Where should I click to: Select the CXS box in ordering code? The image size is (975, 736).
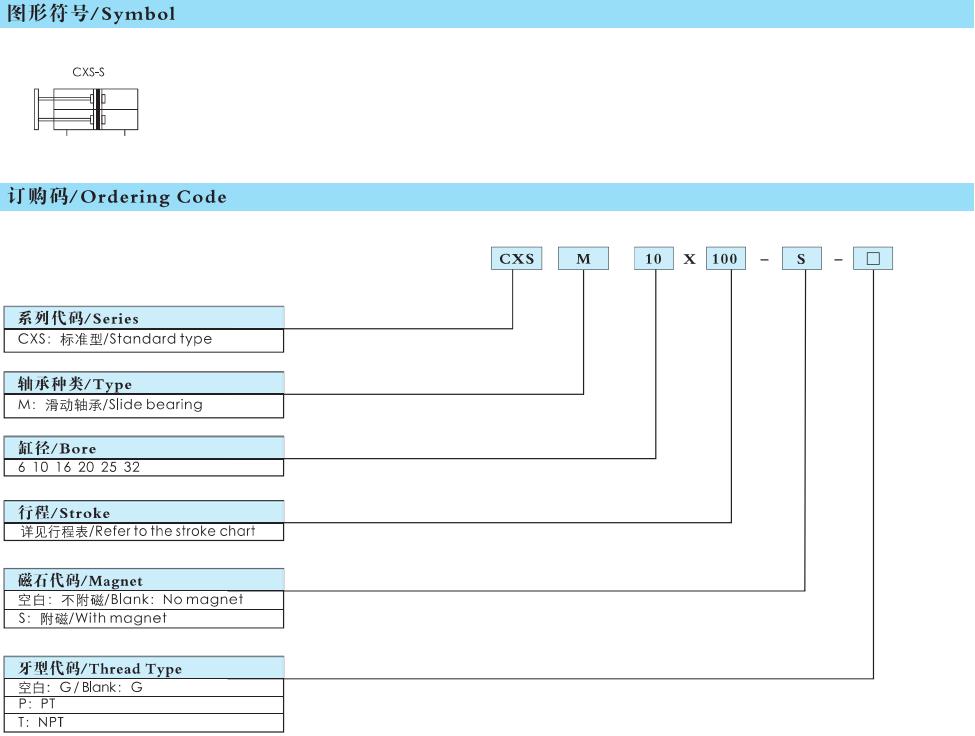coord(516,259)
